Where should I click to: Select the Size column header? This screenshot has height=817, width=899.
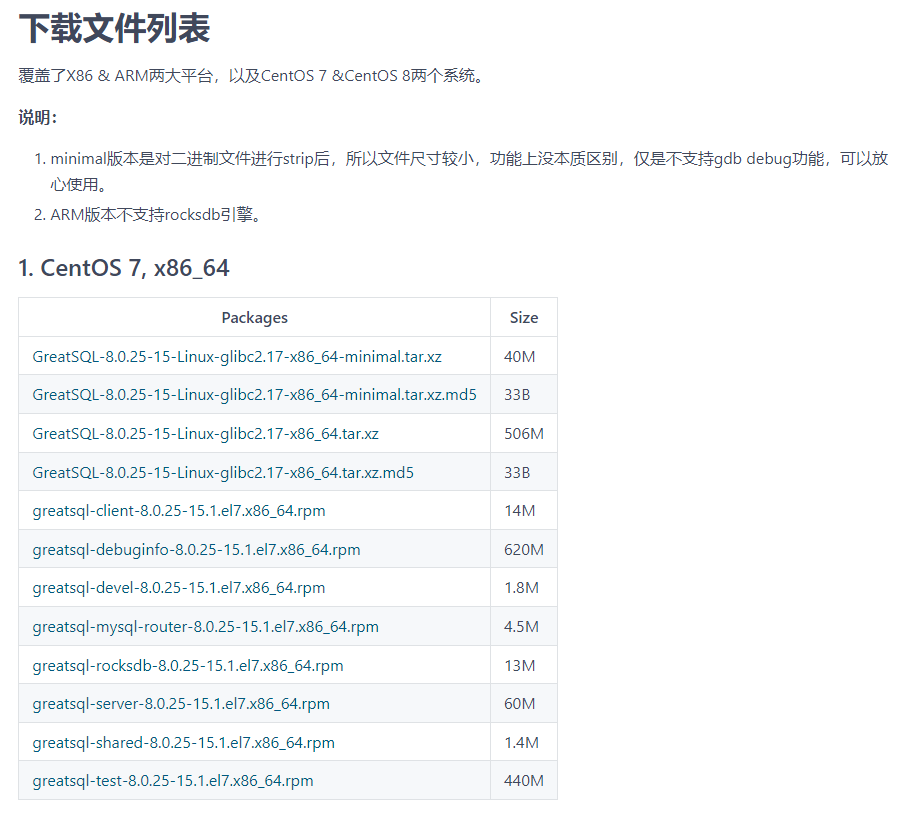(524, 318)
